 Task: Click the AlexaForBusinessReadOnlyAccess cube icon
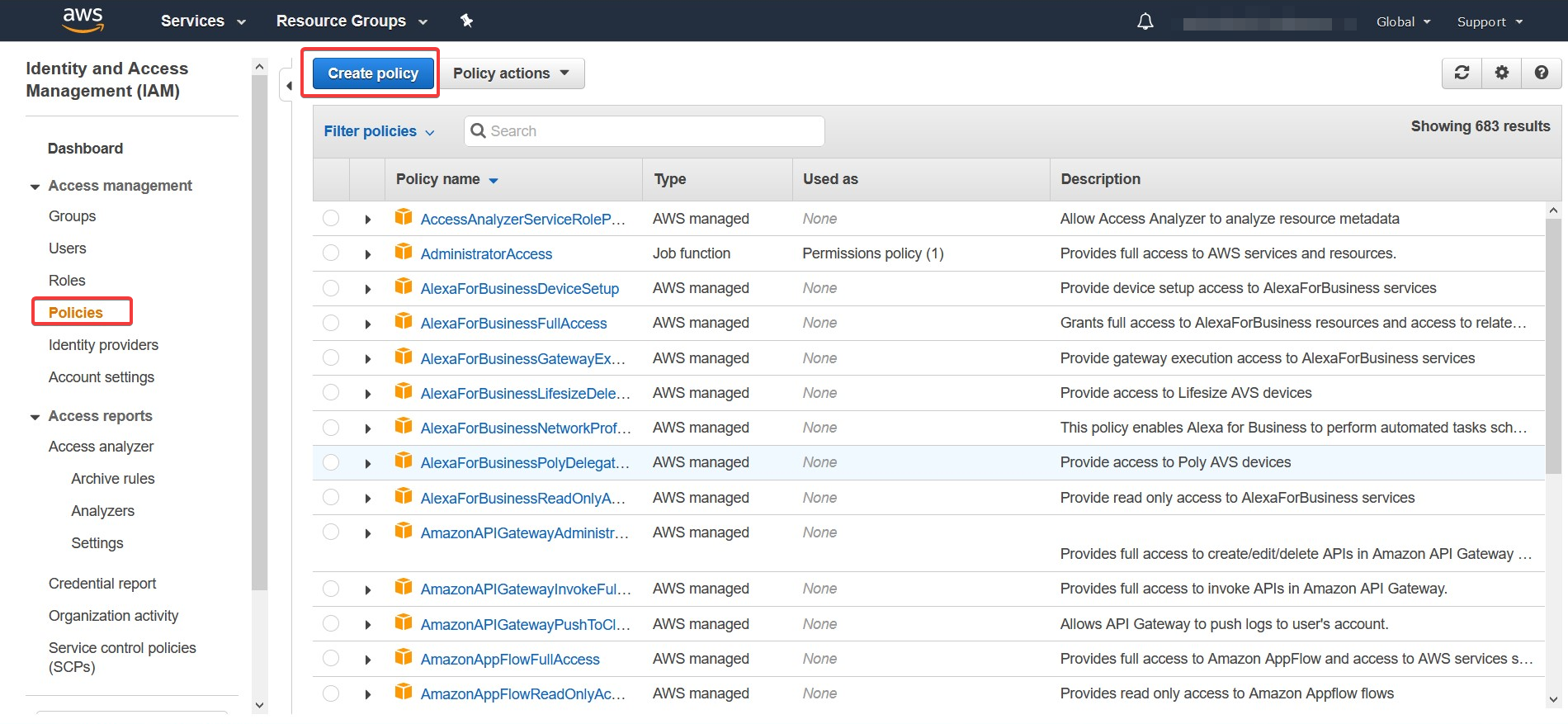coord(404,496)
